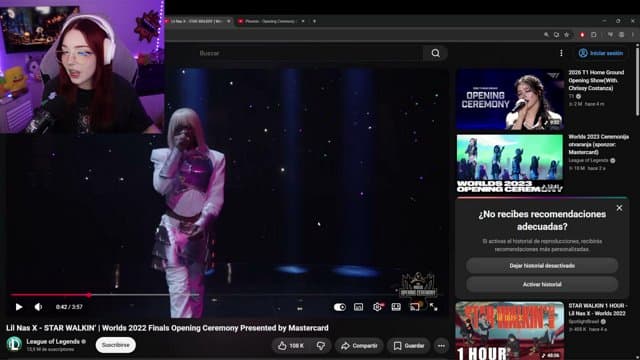Turn on subtitles in the player
The image size is (640, 360).
pyautogui.click(x=358, y=307)
